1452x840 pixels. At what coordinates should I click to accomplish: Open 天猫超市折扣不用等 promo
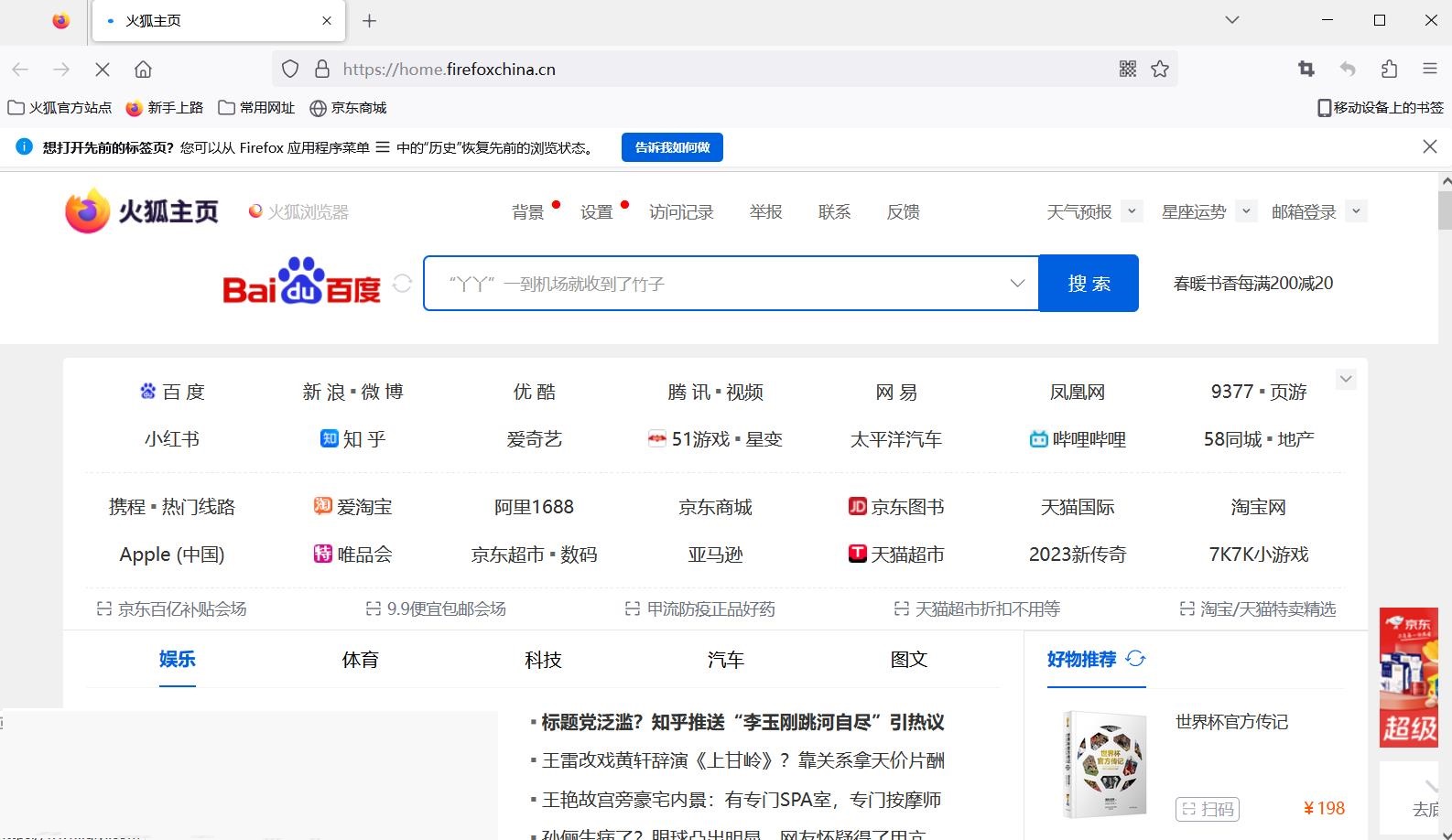[977, 609]
